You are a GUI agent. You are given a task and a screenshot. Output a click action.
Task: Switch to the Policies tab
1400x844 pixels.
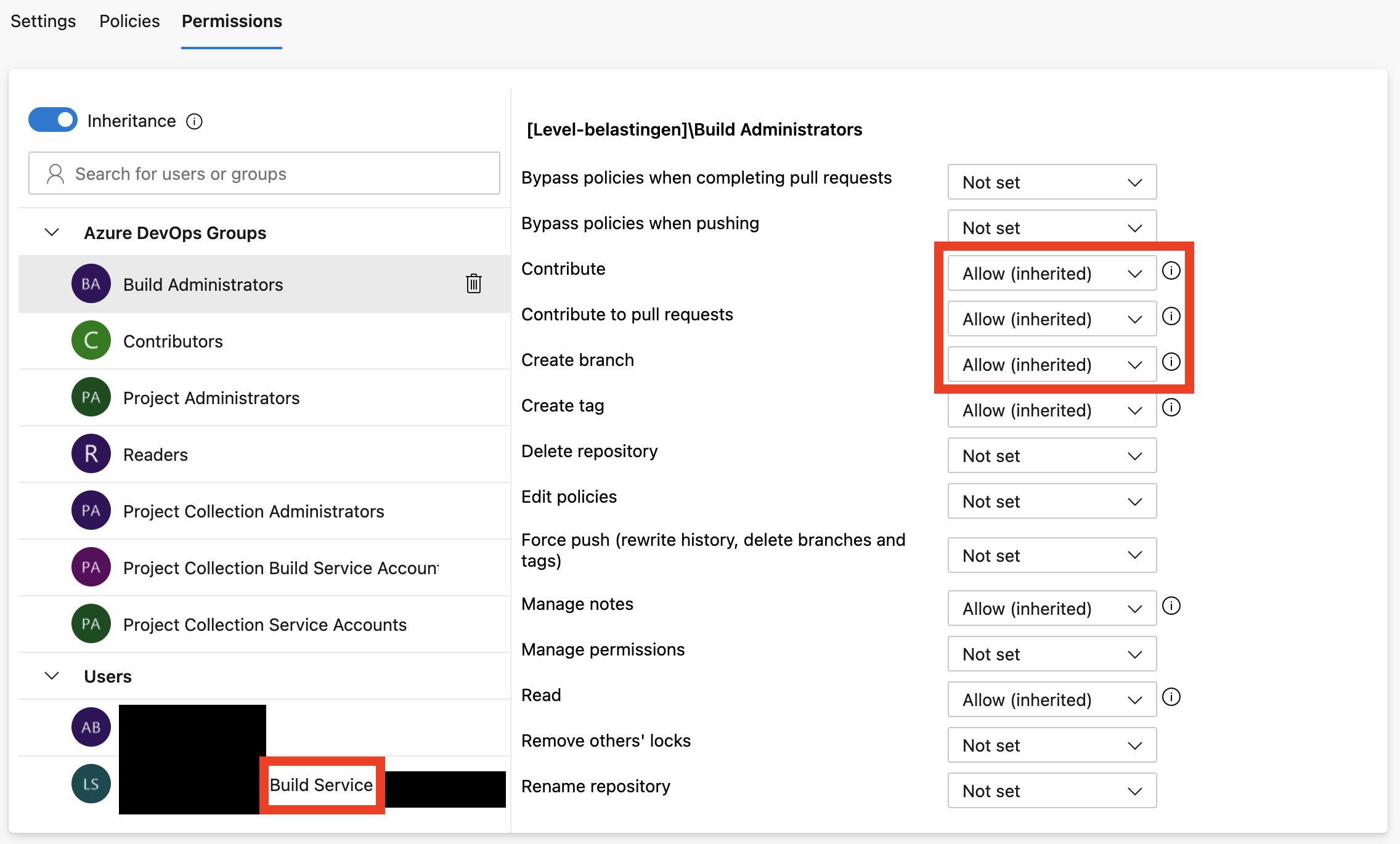(x=129, y=22)
